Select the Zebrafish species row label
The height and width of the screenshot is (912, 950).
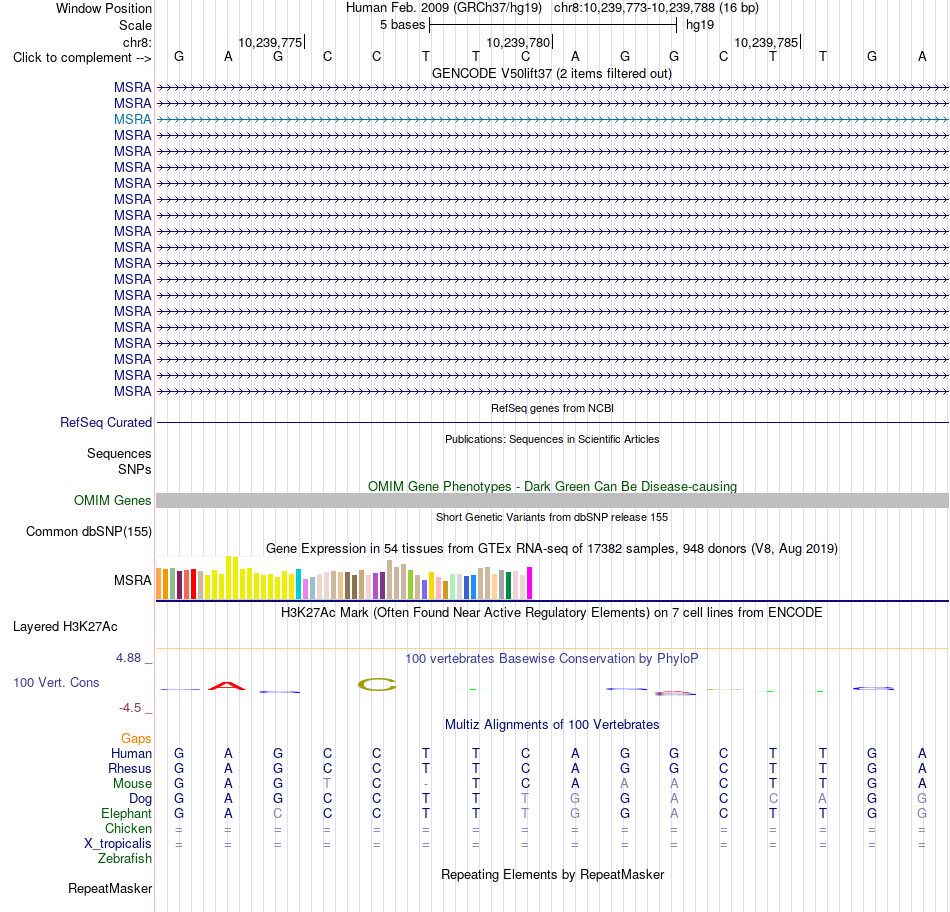tap(125, 859)
